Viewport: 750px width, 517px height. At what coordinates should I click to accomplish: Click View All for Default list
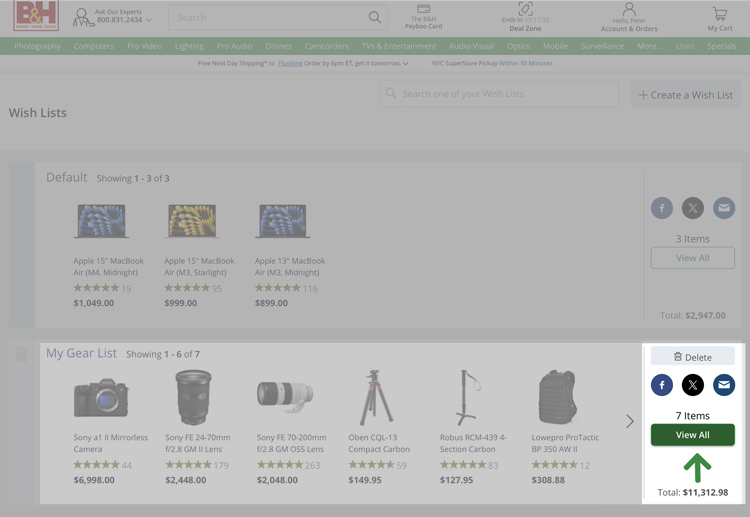[x=693, y=258]
